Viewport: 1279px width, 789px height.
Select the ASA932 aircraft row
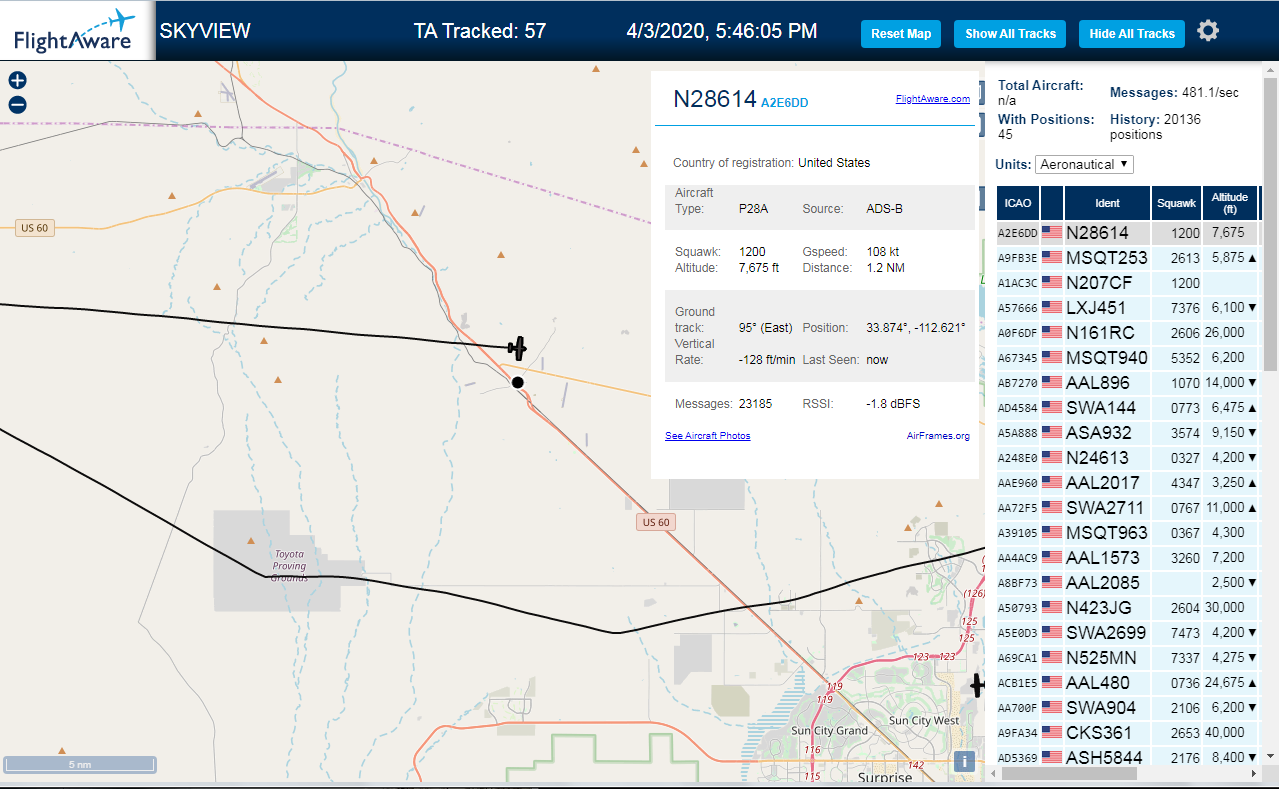1127,433
